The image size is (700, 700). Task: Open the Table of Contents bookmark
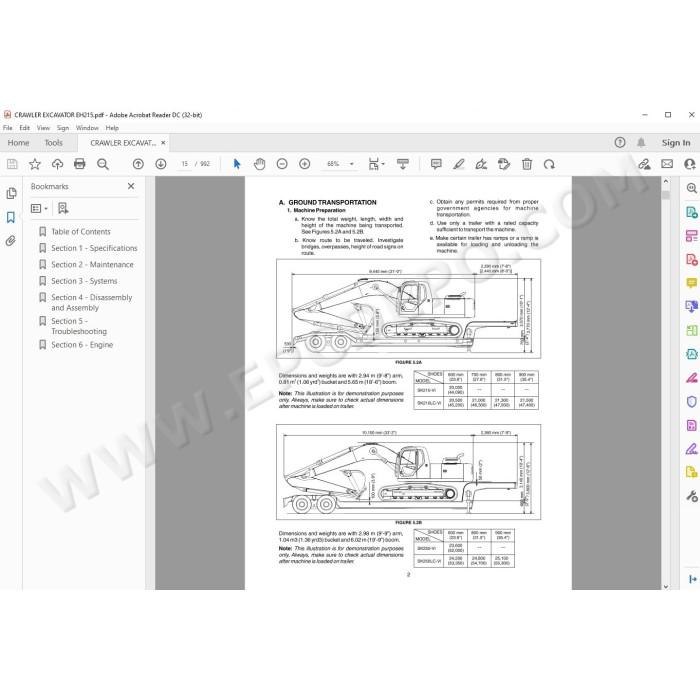coord(80,232)
